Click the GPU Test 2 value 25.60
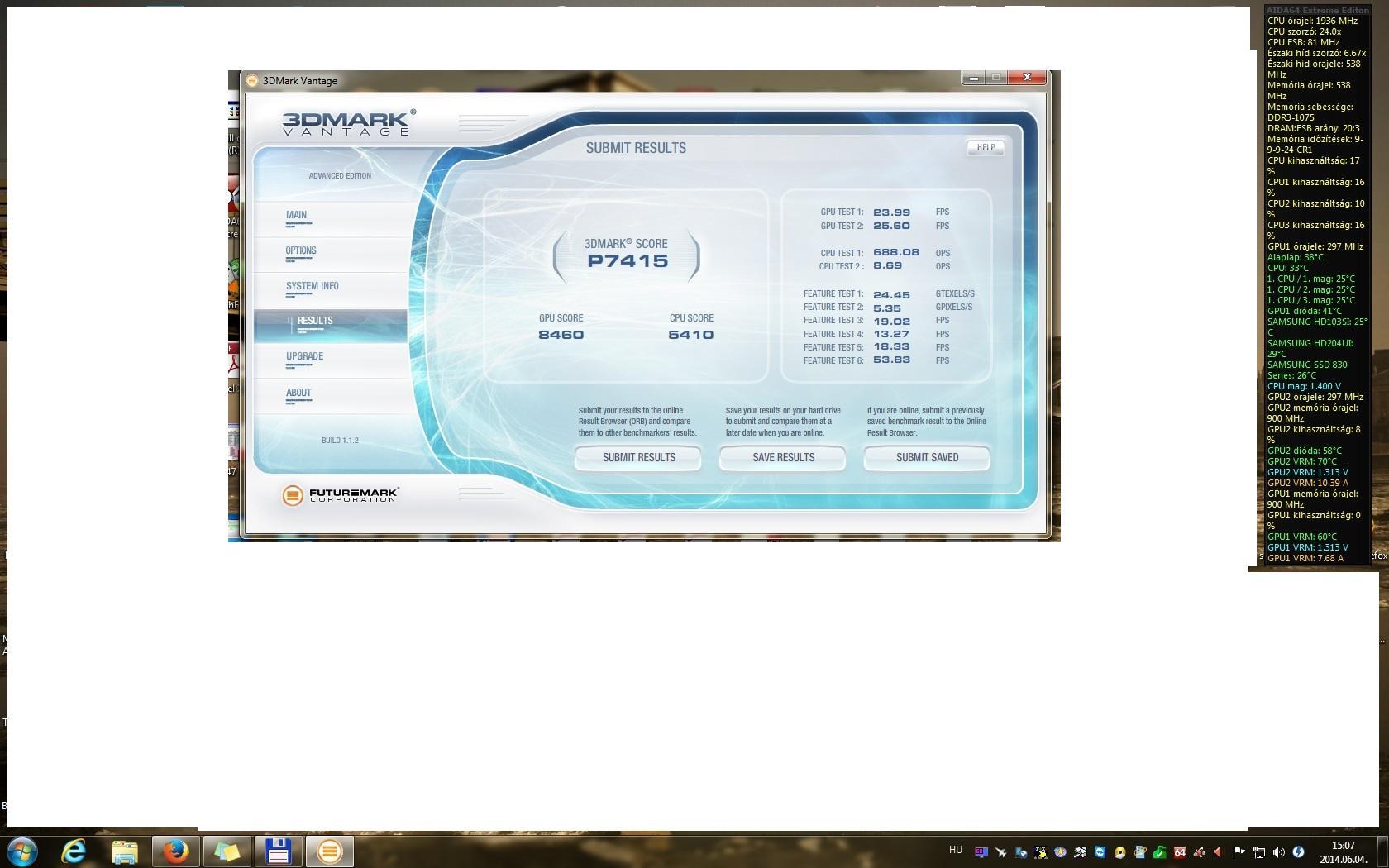The height and width of the screenshot is (868, 1389). click(x=891, y=226)
